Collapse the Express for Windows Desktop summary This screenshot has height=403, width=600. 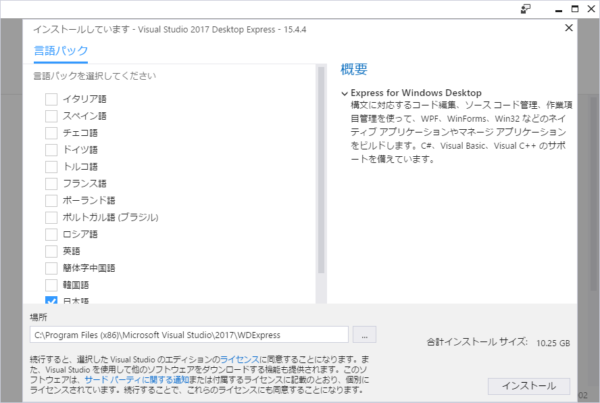click(344, 93)
